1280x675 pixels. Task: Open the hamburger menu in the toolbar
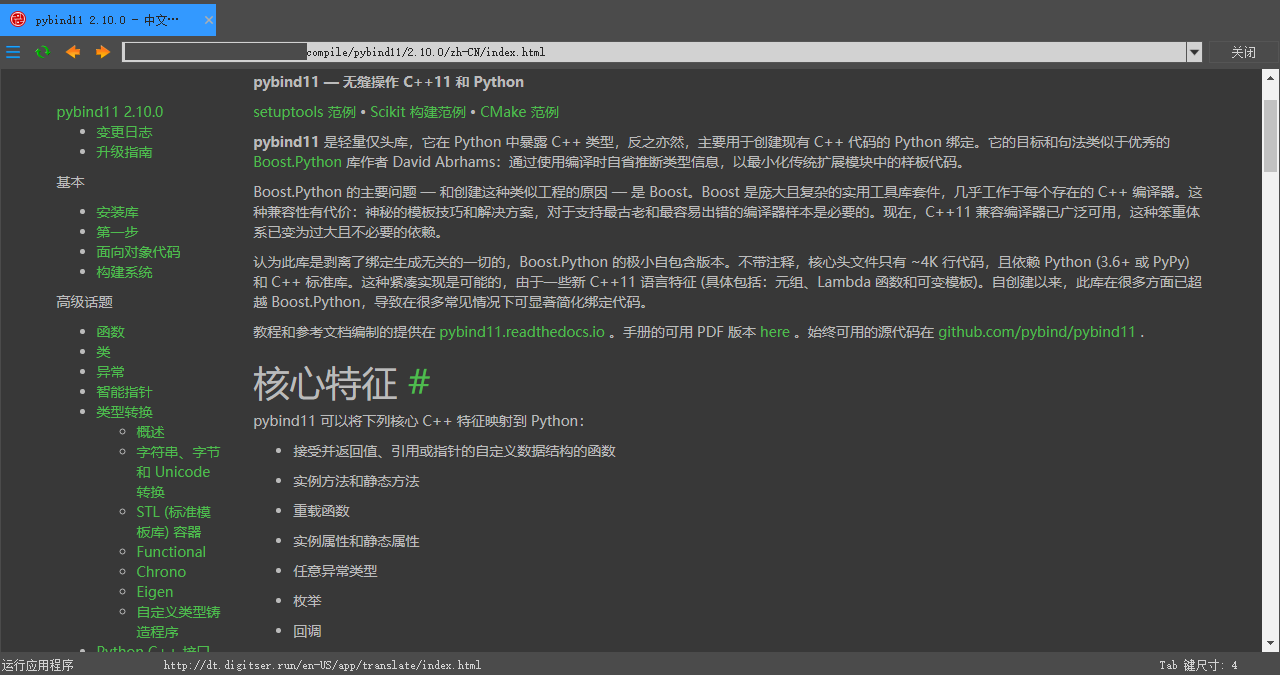pyautogui.click(x=13, y=52)
